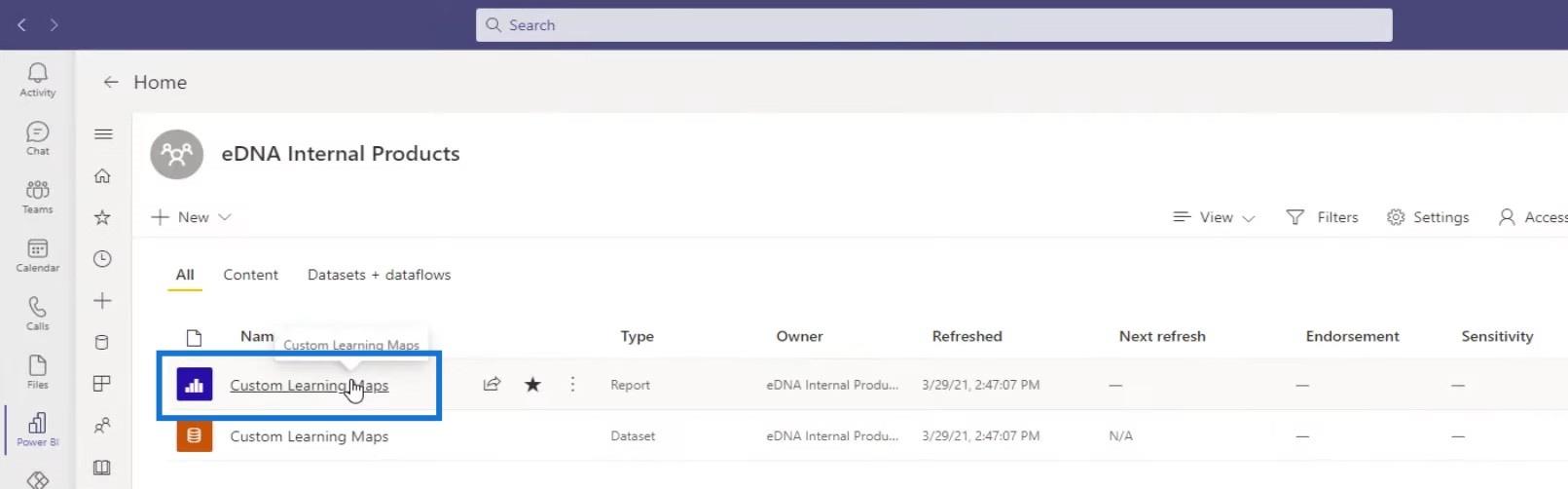Viewport: 1568px width, 489px height.
Task: Sort by the Type column header
Action: [x=637, y=336]
